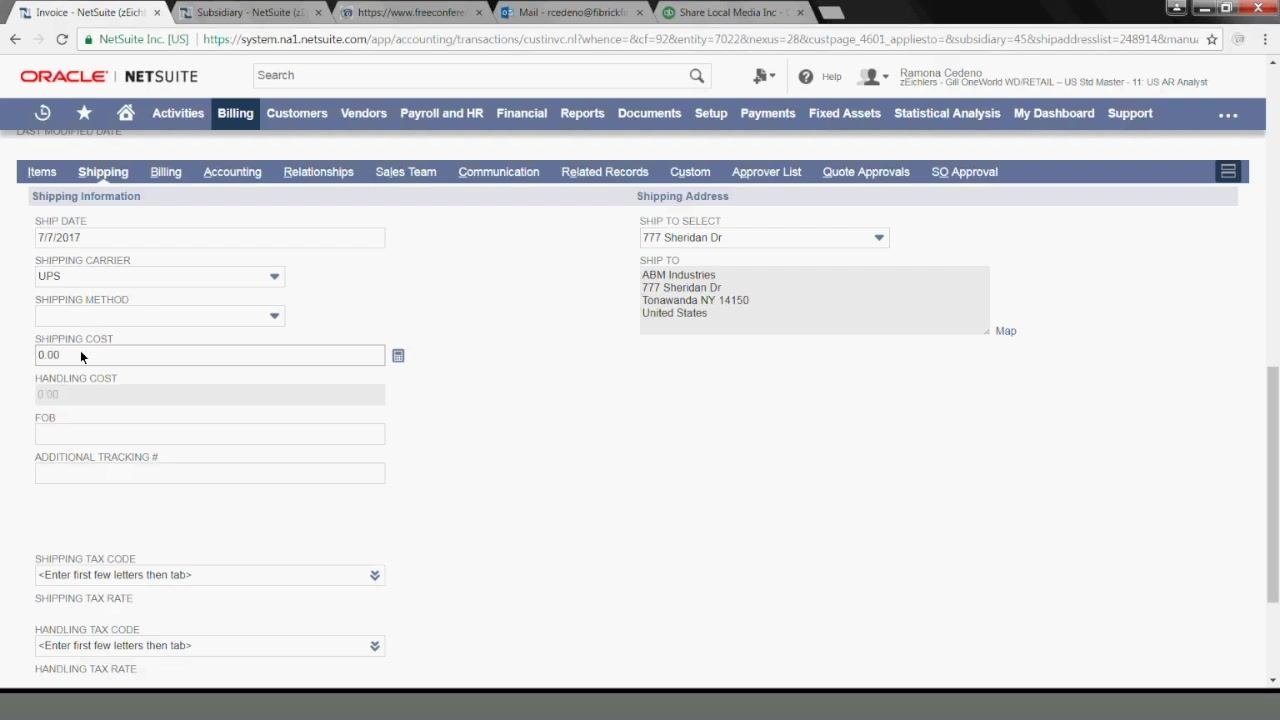This screenshot has width=1280, height=720.
Task: Open the calculator next to Shipping Cost
Action: [398, 356]
